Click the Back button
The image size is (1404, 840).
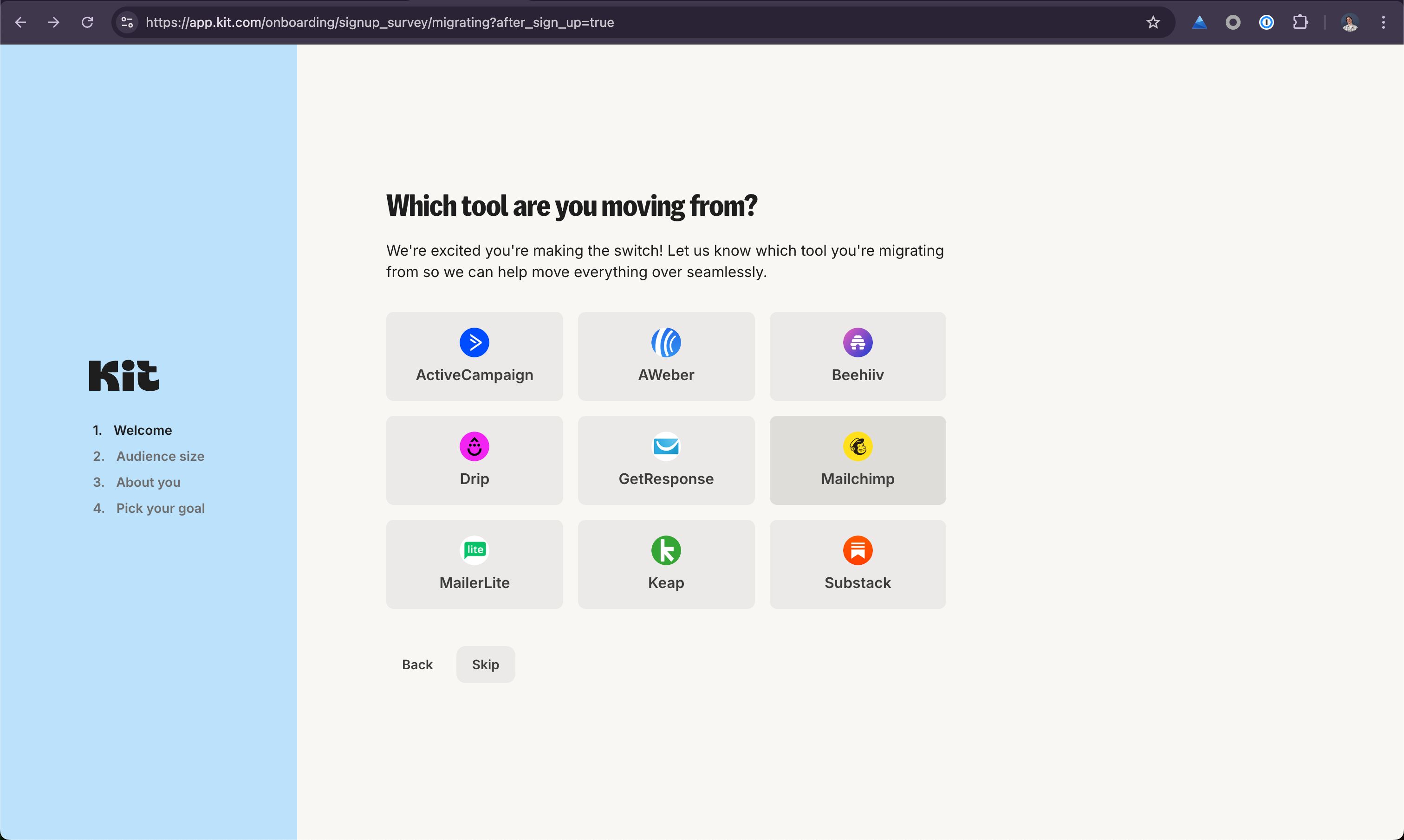(417, 664)
